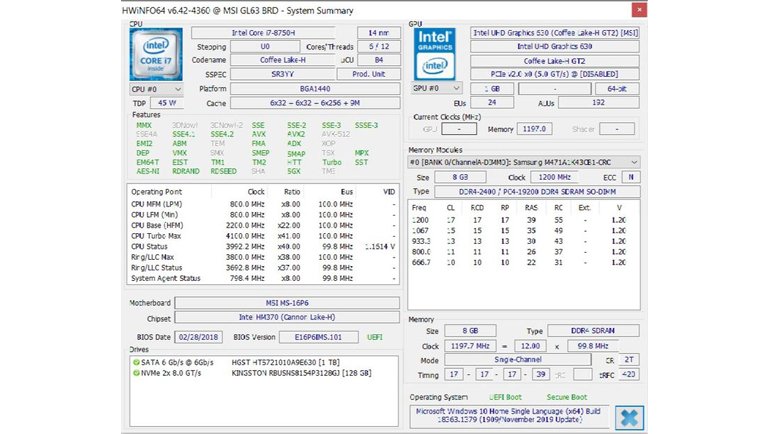Select the Intel Core i7-8750H name field

click(x=263, y=33)
